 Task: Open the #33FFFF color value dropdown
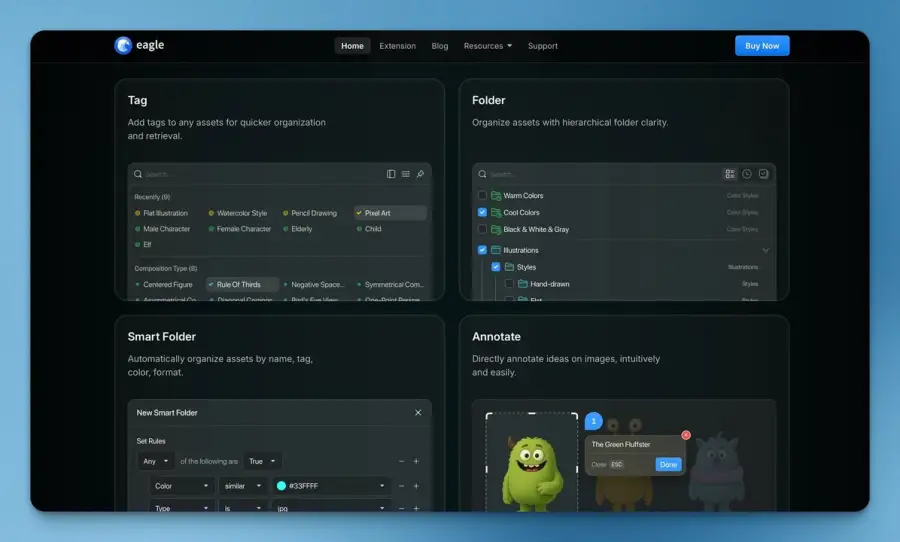point(331,486)
